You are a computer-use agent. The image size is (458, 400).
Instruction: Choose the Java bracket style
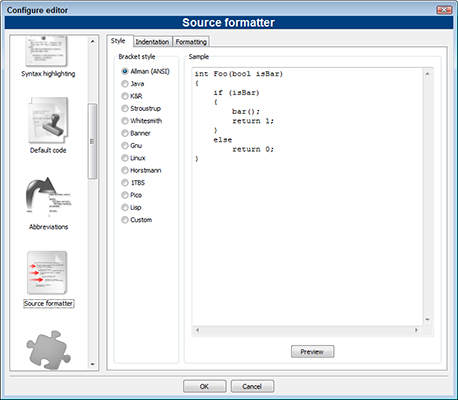[x=133, y=84]
